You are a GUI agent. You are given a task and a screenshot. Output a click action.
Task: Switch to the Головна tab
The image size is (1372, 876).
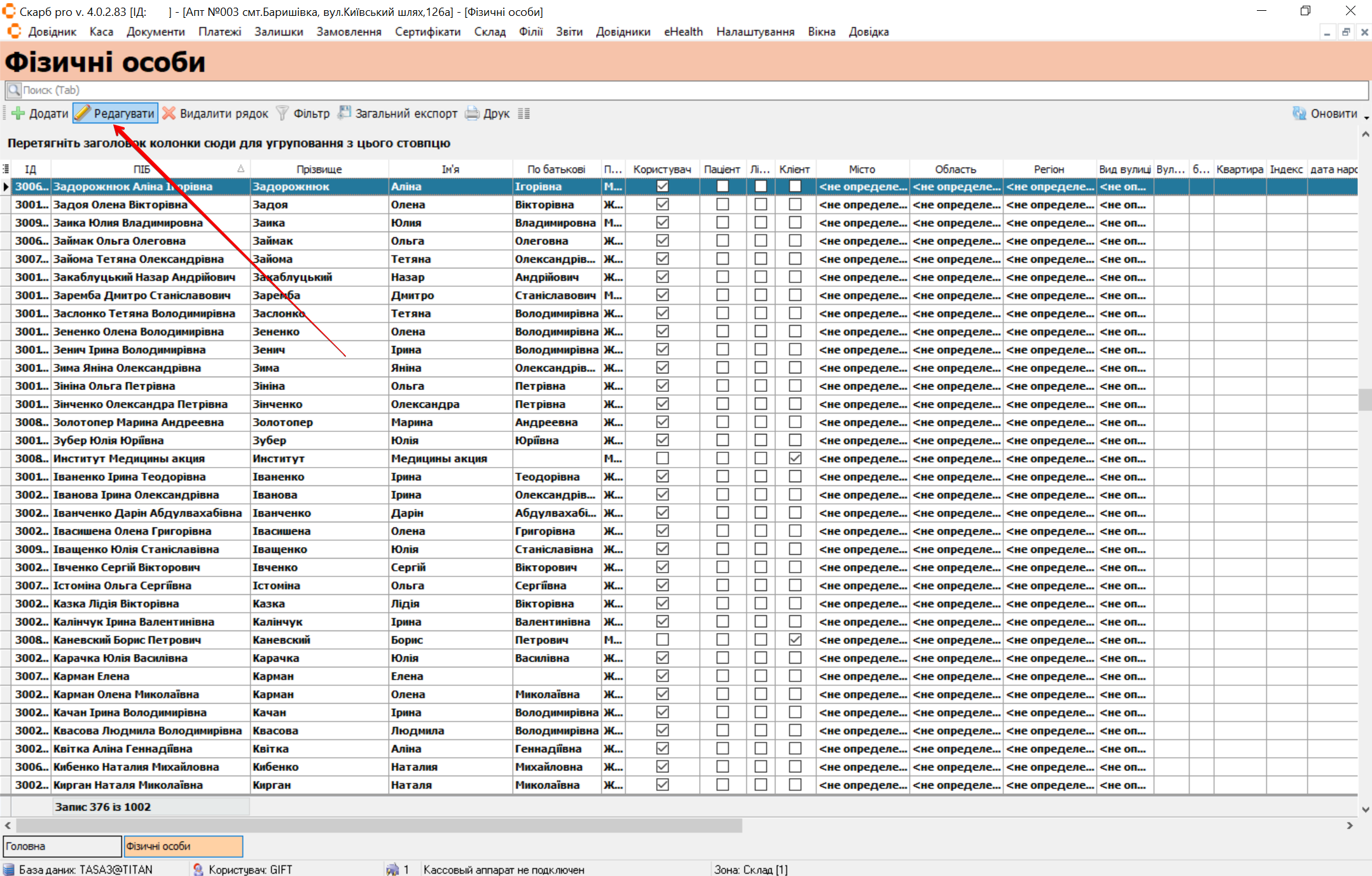click(62, 846)
